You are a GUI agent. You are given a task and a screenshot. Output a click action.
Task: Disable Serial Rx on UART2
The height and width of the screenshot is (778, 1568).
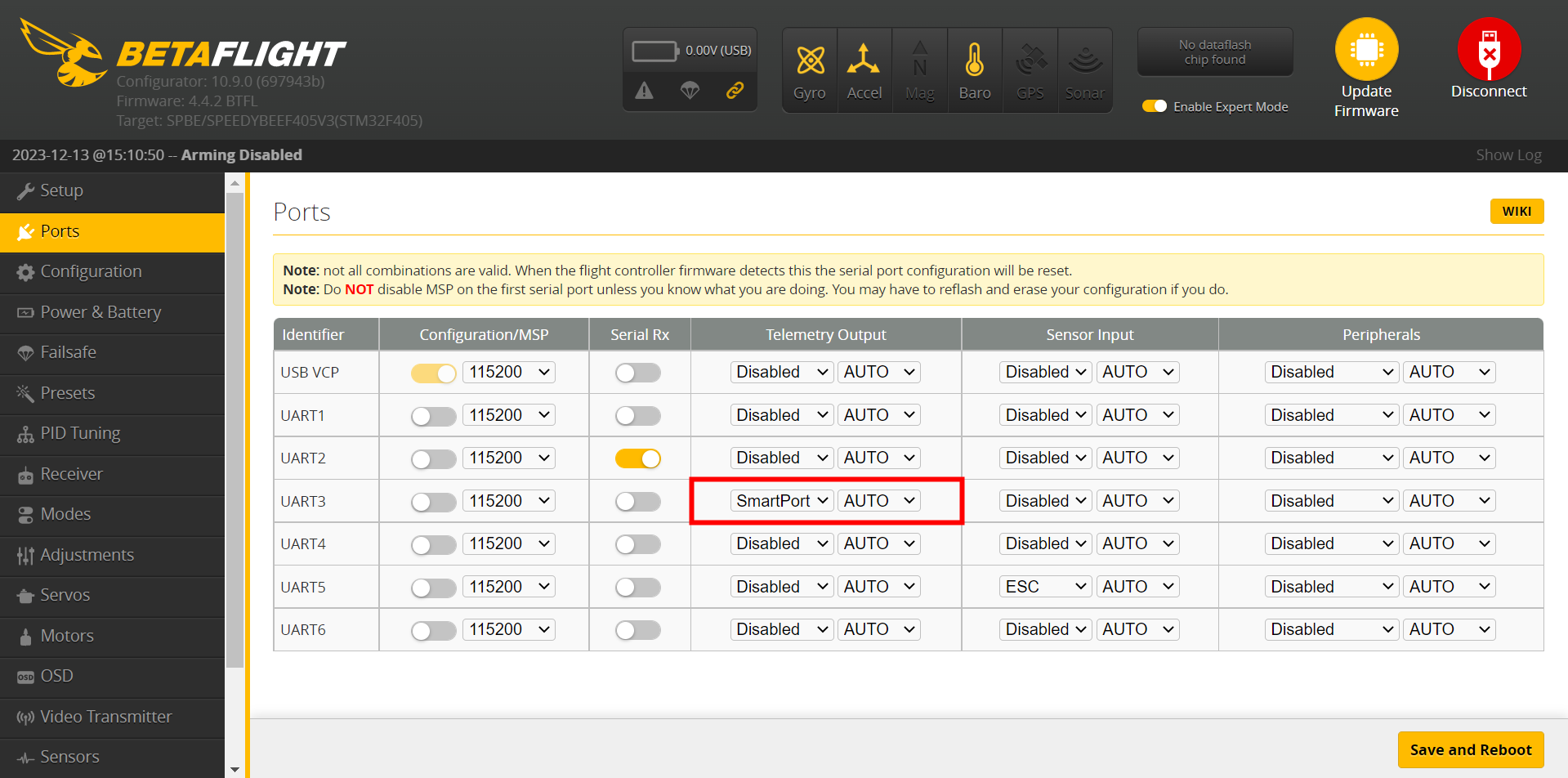point(638,459)
